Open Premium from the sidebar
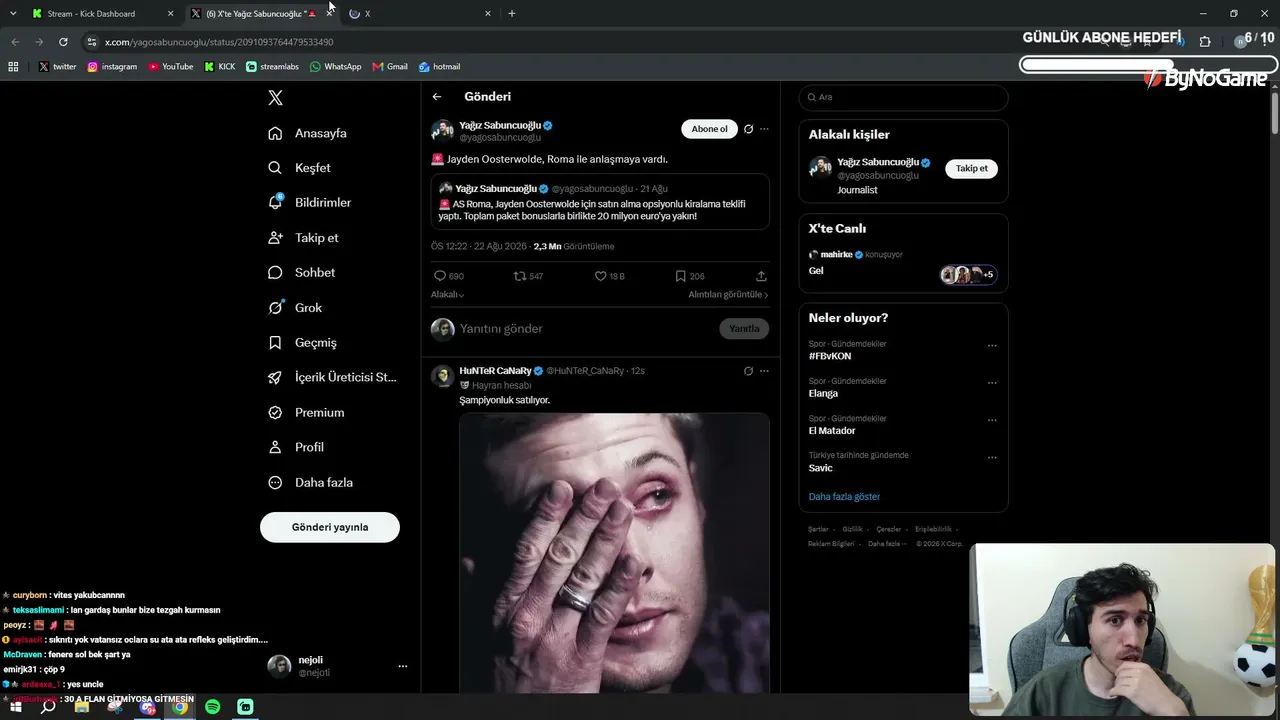This screenshot has width=1280, height=720. click(306, 413)
